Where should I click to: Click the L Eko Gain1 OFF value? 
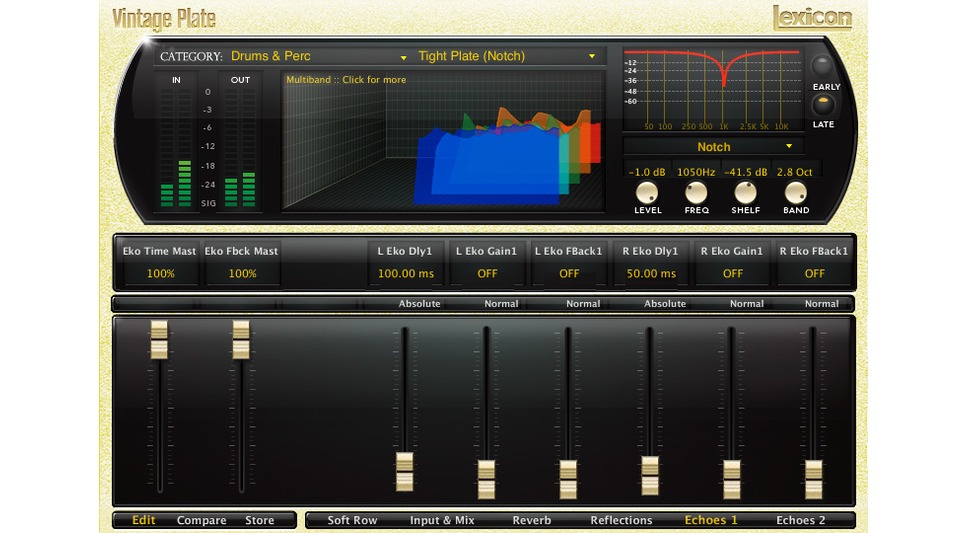click(487, 273)
